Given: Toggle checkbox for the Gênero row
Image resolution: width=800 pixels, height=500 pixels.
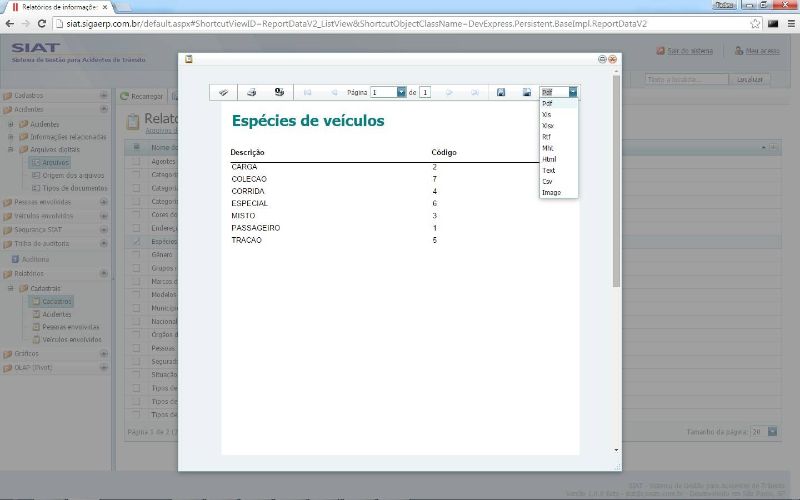Looking at the screenshot, I should pyautogui.click(x=136, y=255).
